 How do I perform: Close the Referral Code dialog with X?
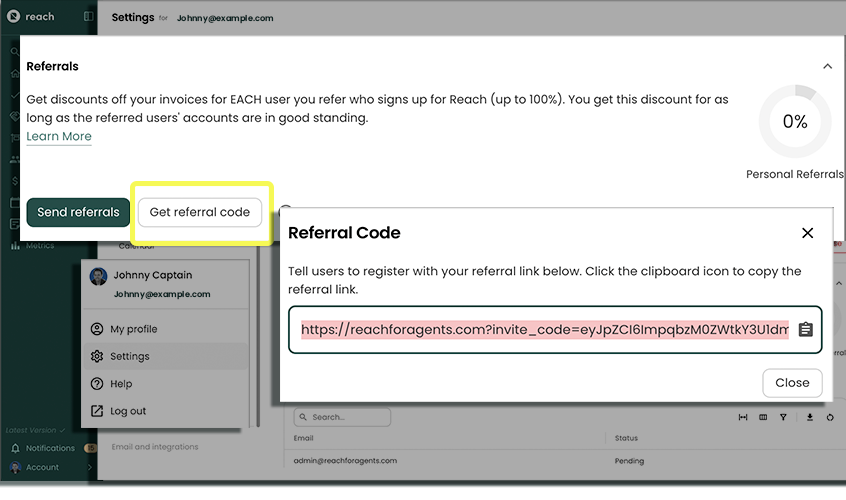(807, 233)
